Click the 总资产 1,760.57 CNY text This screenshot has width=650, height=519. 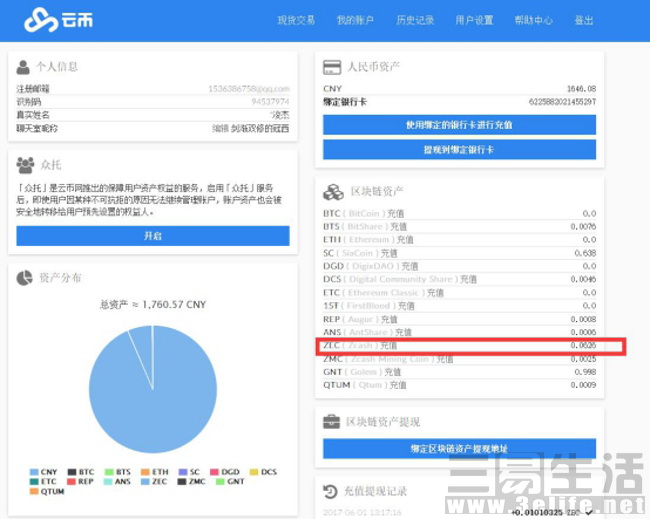[153, 305]
